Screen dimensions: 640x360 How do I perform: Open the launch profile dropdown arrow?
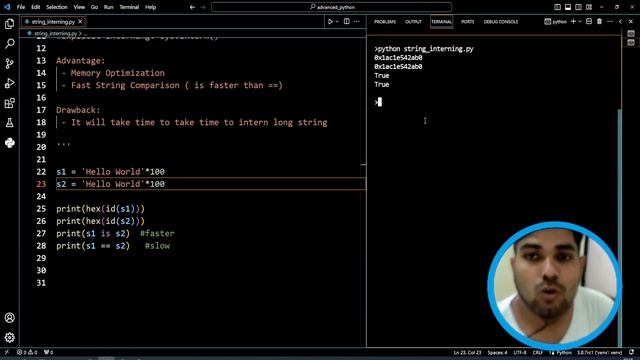click(580, 22)
